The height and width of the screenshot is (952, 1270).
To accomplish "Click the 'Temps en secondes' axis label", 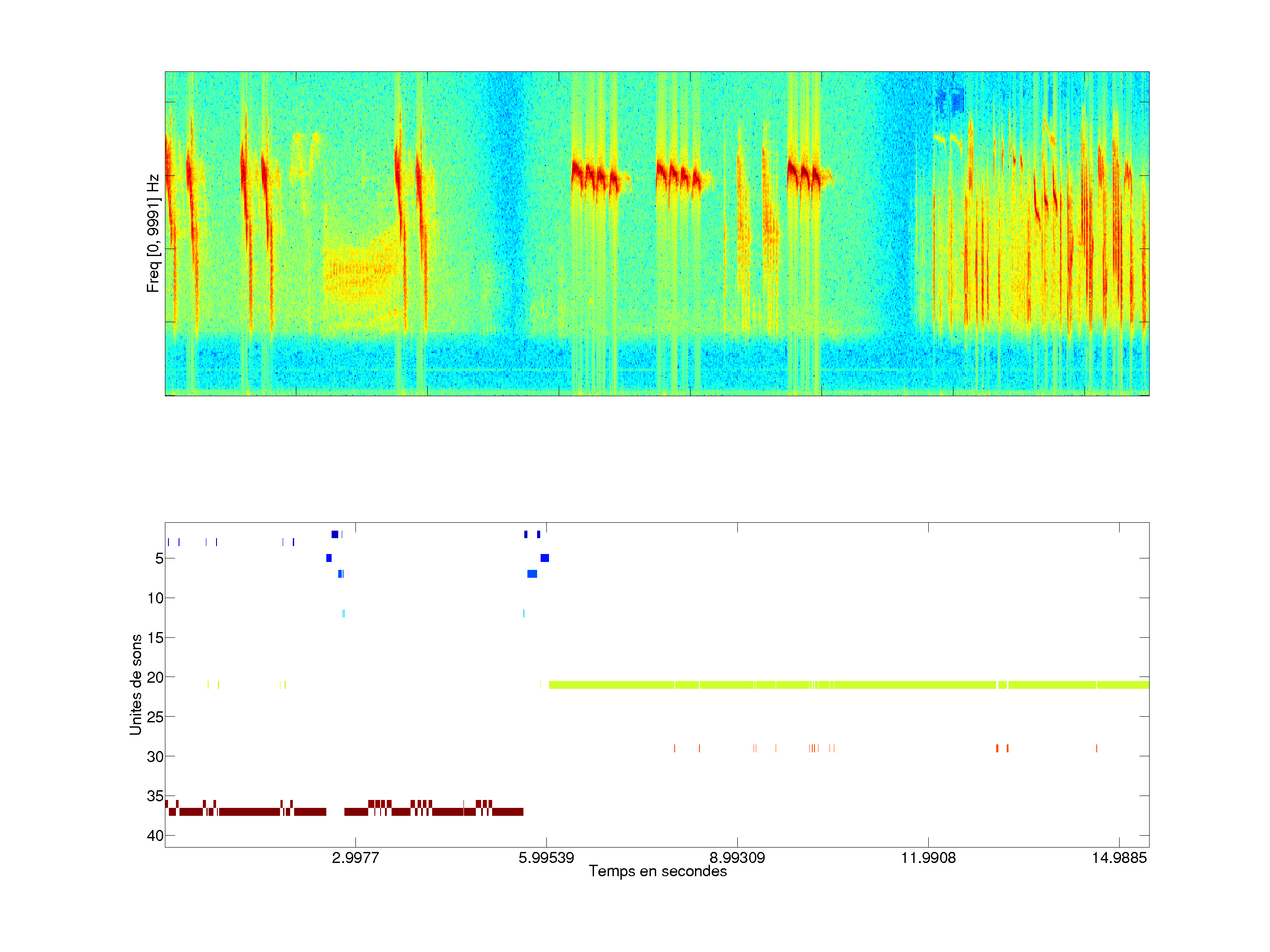I will [657, 871].
